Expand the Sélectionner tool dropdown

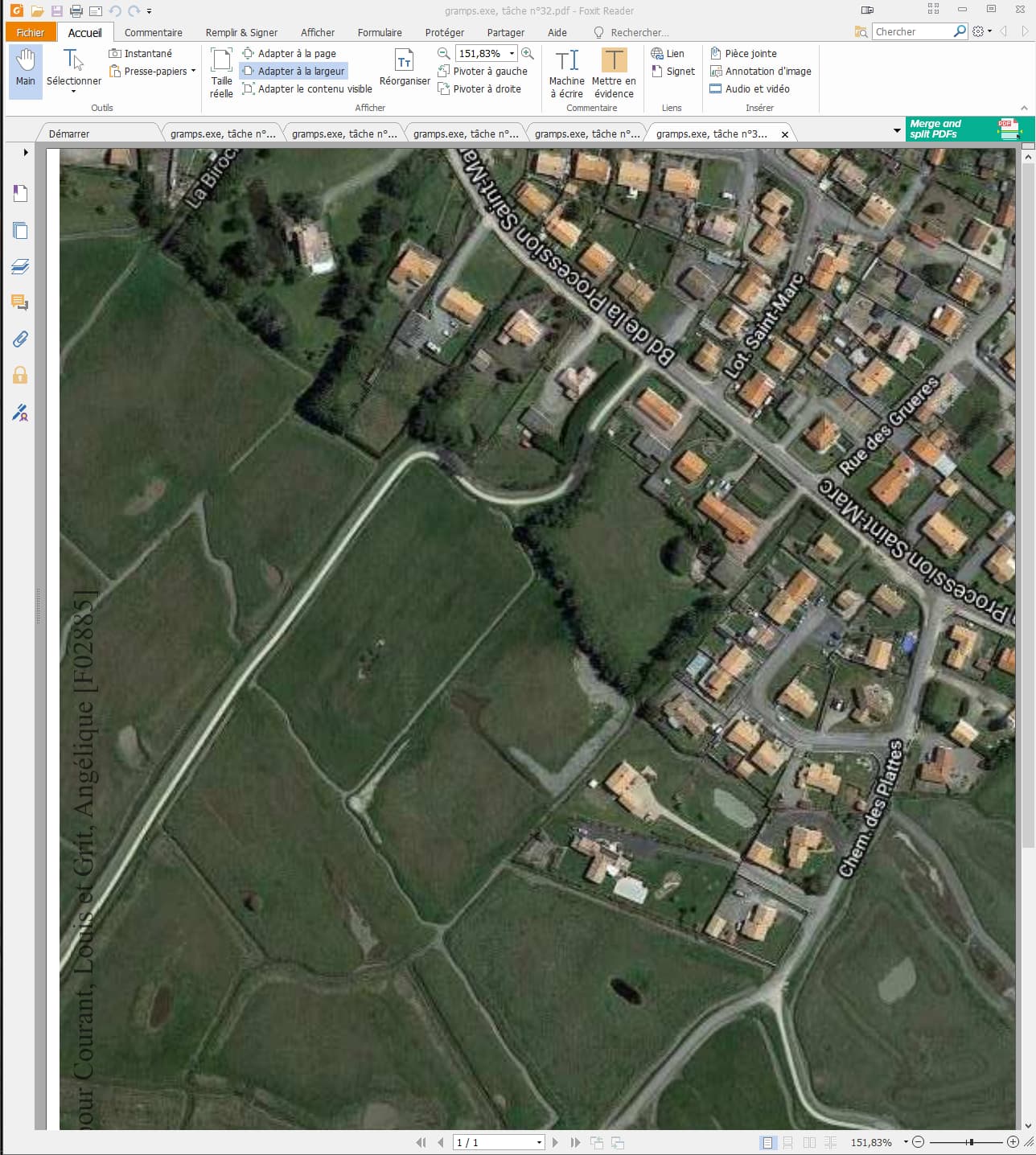pyautogui.click(x=73, y=92)
